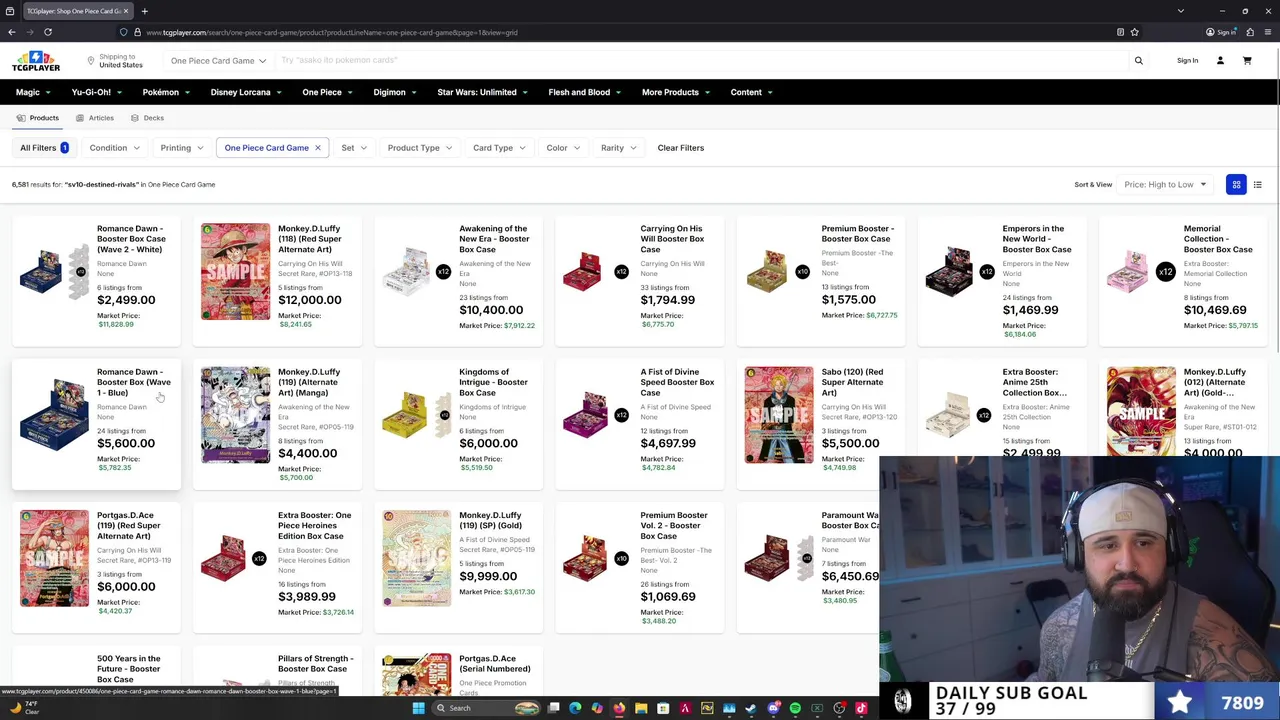The width and height of the screenshot is (1280, 720).
Task: Open the shopping cart
Action: click(x=1247, y=61)
